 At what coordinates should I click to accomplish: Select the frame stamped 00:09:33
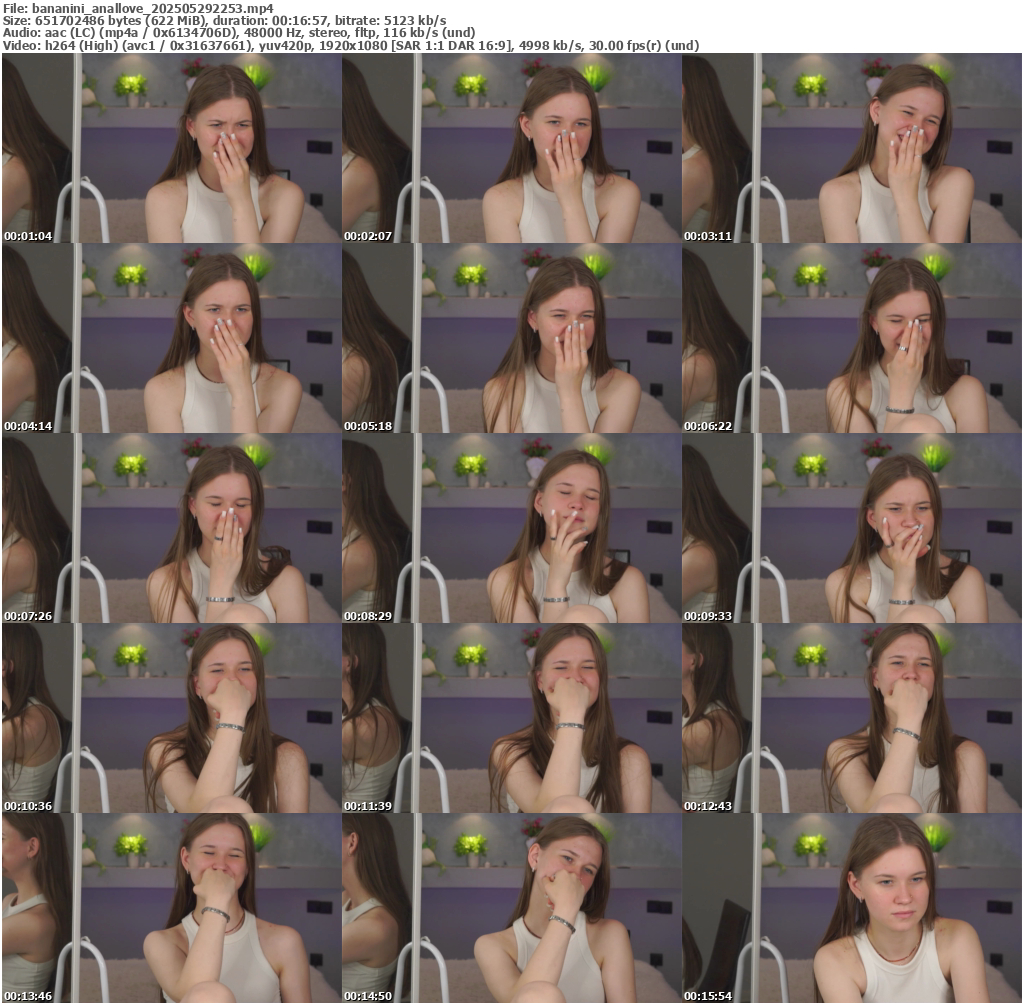[x=852, y=528]
